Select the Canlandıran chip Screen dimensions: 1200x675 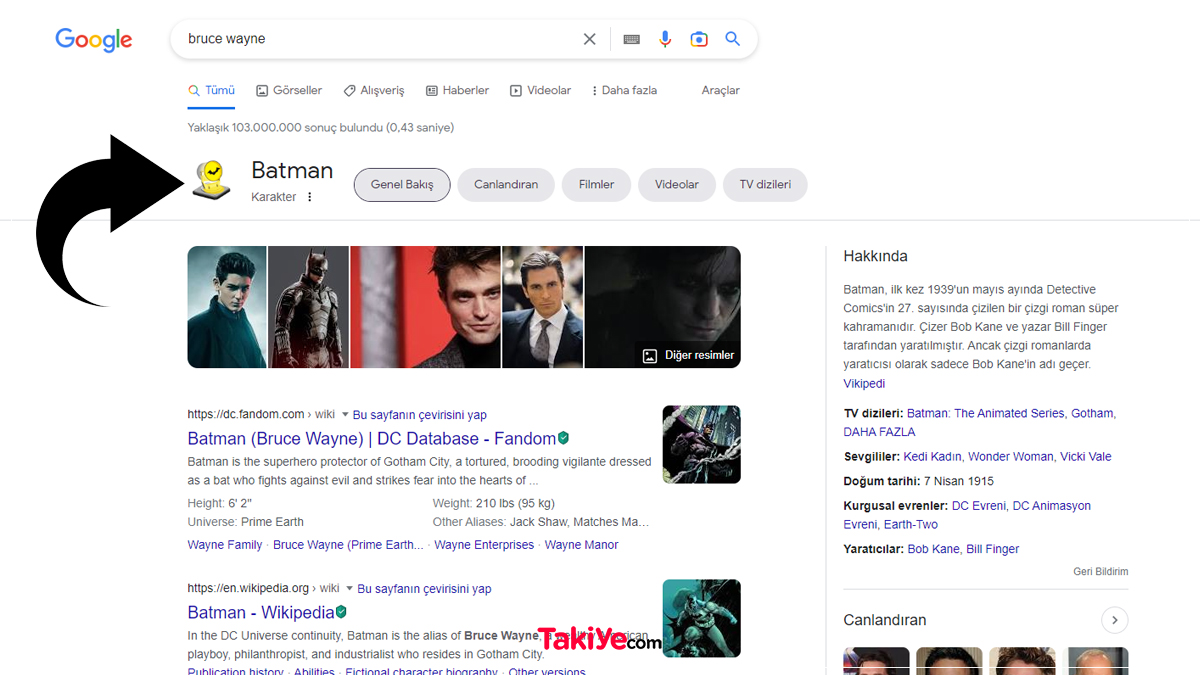(506, 185)
